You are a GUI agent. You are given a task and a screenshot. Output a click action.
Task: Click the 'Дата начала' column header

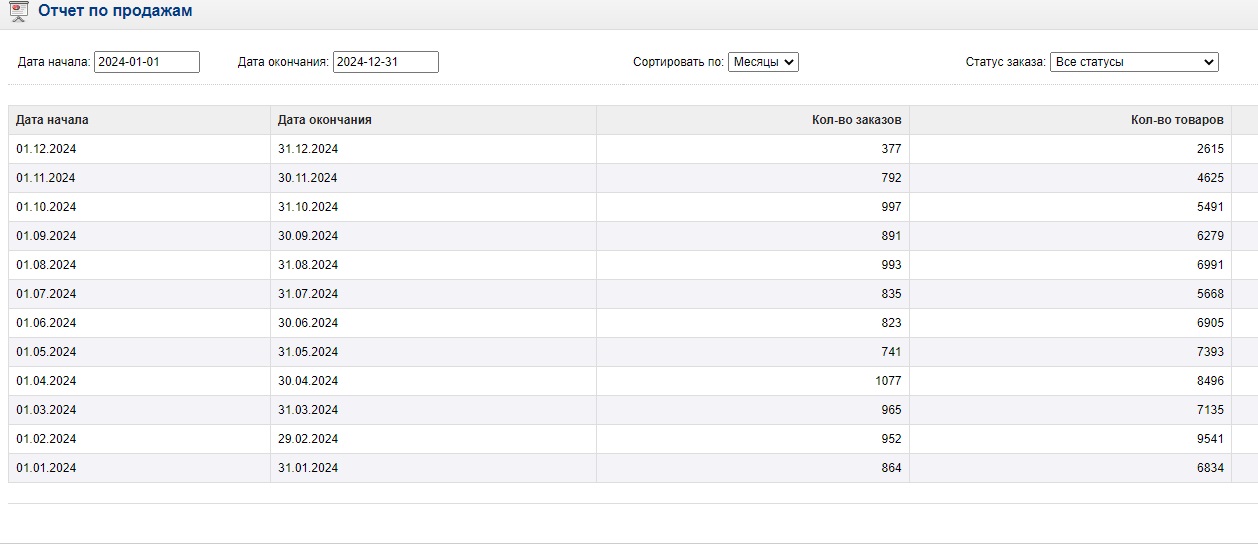[52, 120]
